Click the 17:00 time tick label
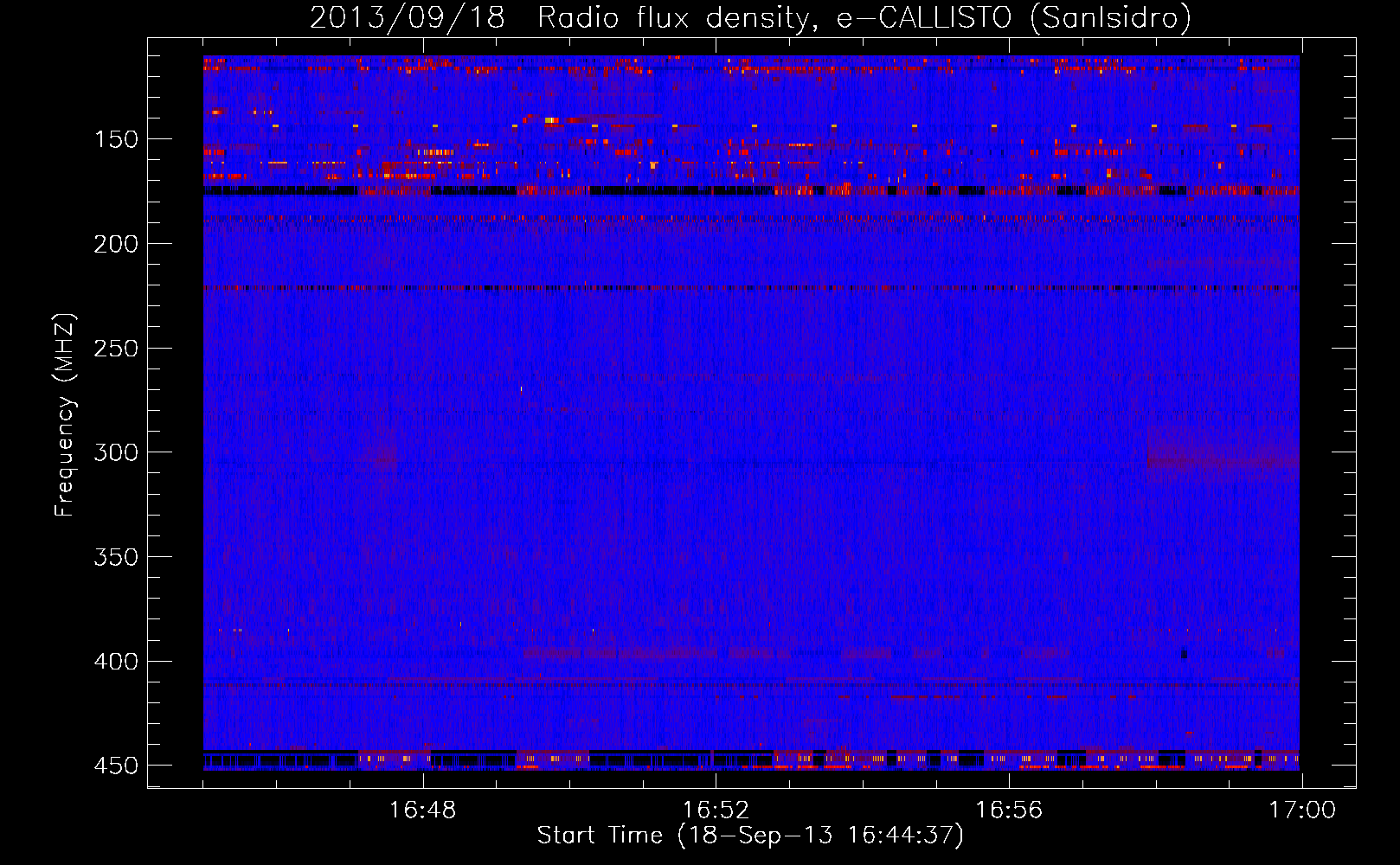 click(x=1301, y=811)
